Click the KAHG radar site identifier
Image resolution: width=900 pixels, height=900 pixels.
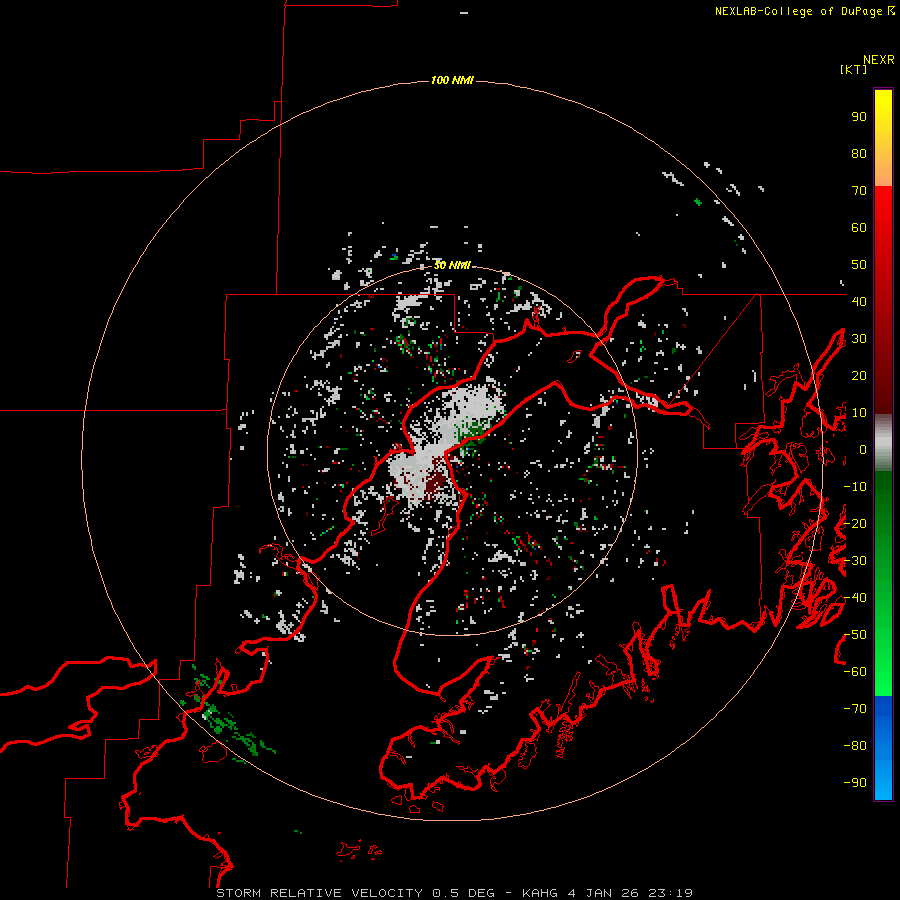tap(540, 893)
